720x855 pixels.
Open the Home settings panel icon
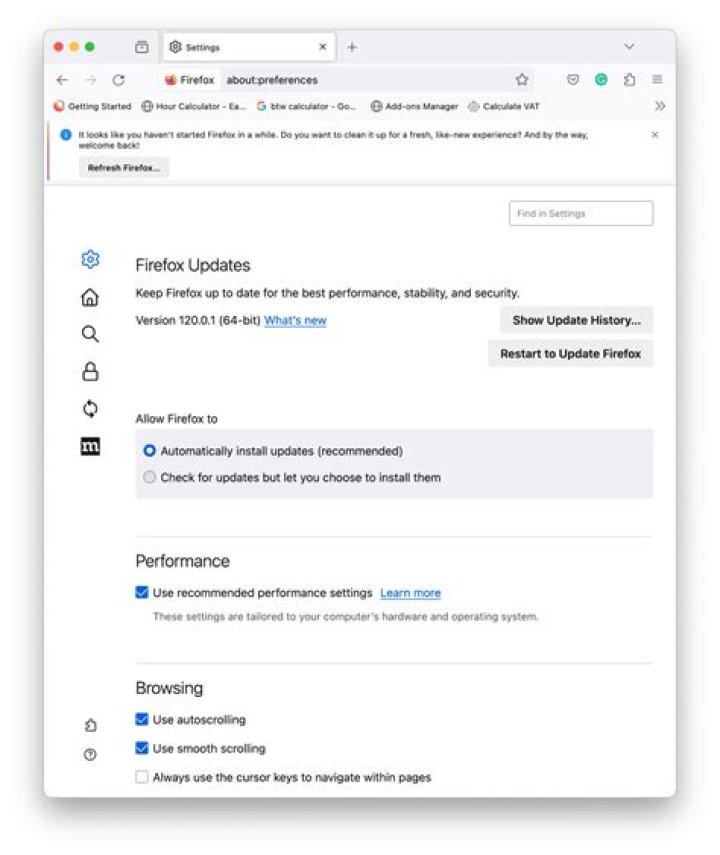90,297
